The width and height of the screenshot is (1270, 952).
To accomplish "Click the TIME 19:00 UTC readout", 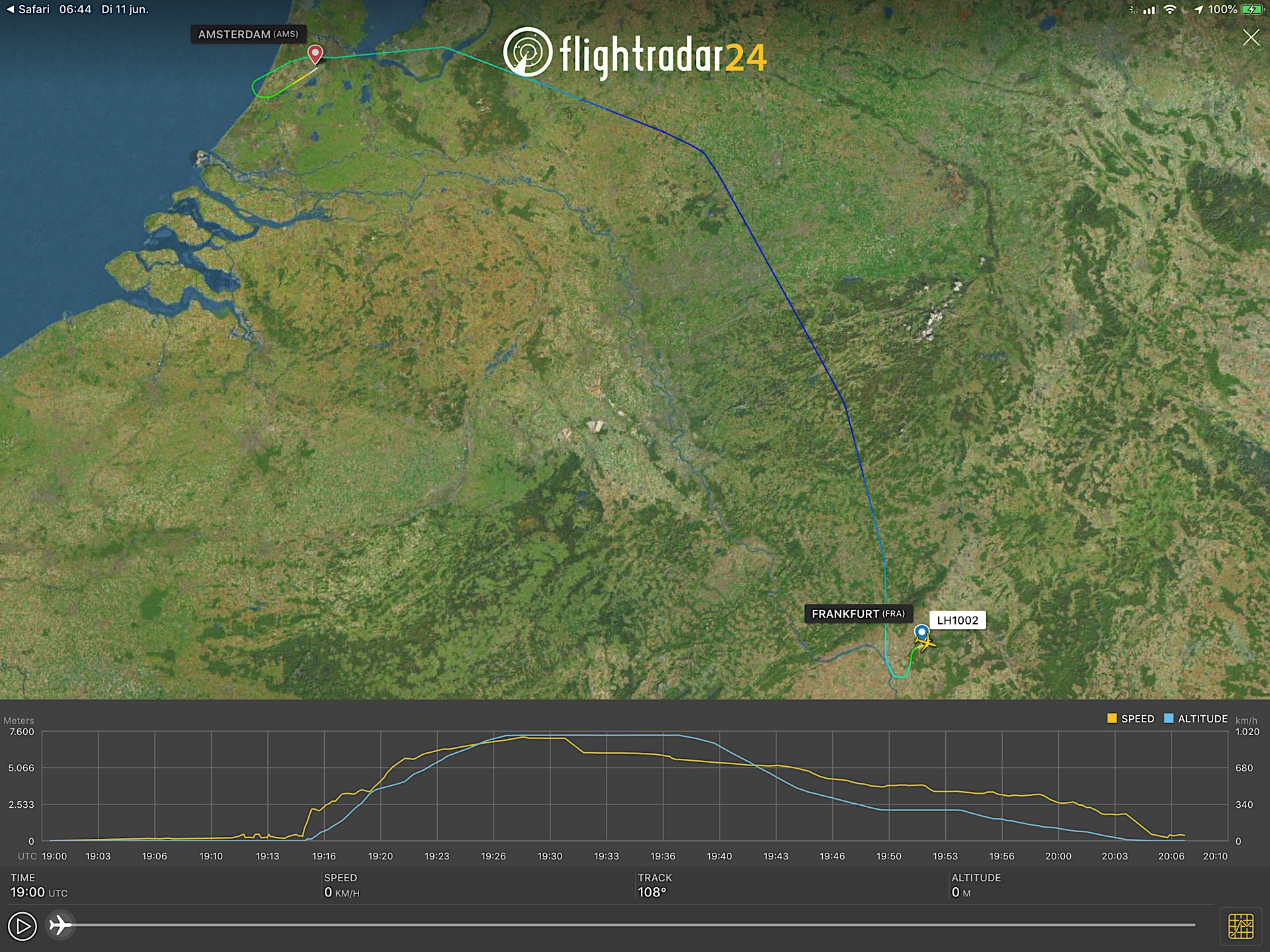I will 38,892.
